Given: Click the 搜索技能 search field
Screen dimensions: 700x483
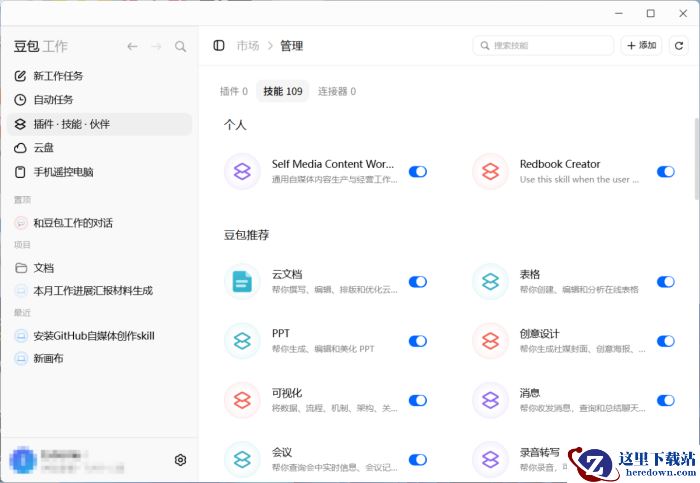Looking at the screenshot, I should [543, 46].
